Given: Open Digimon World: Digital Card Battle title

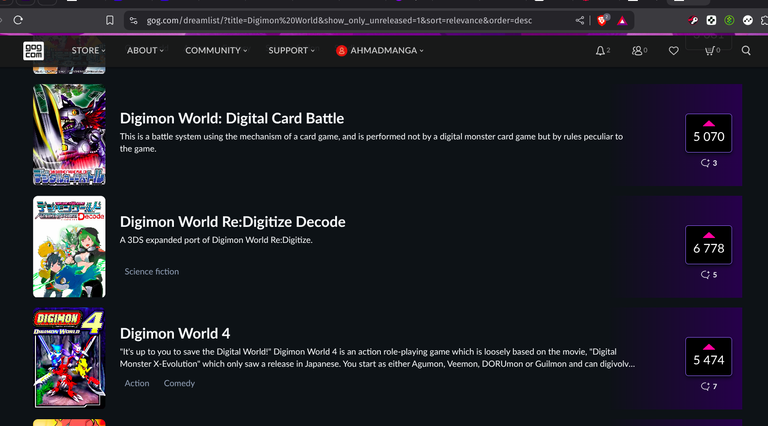Looking at the screenshot, I should pyautogui.click(x=232, y=118).
